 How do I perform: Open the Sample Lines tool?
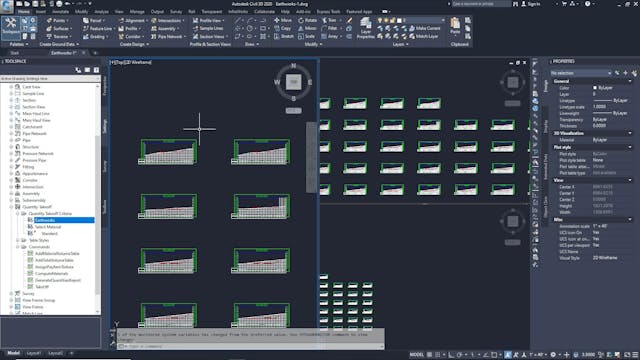click(x=208, y=29)
